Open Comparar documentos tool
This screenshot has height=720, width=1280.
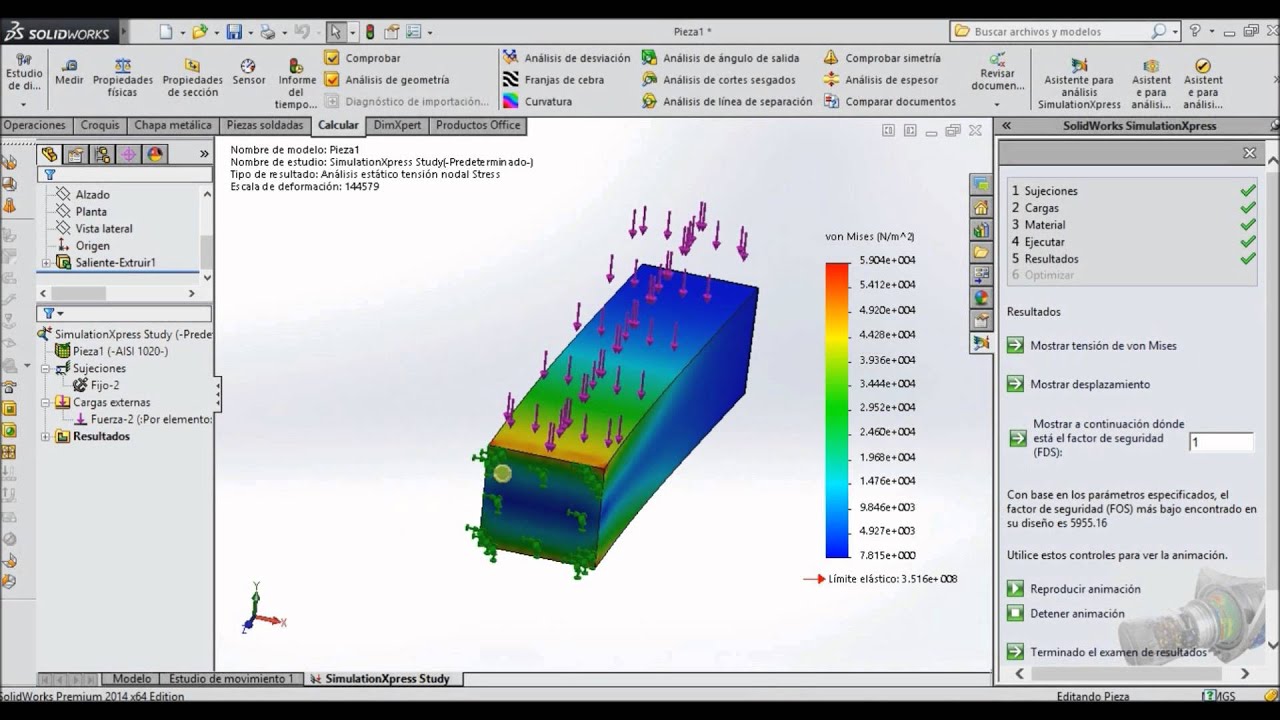coord(890,101)
